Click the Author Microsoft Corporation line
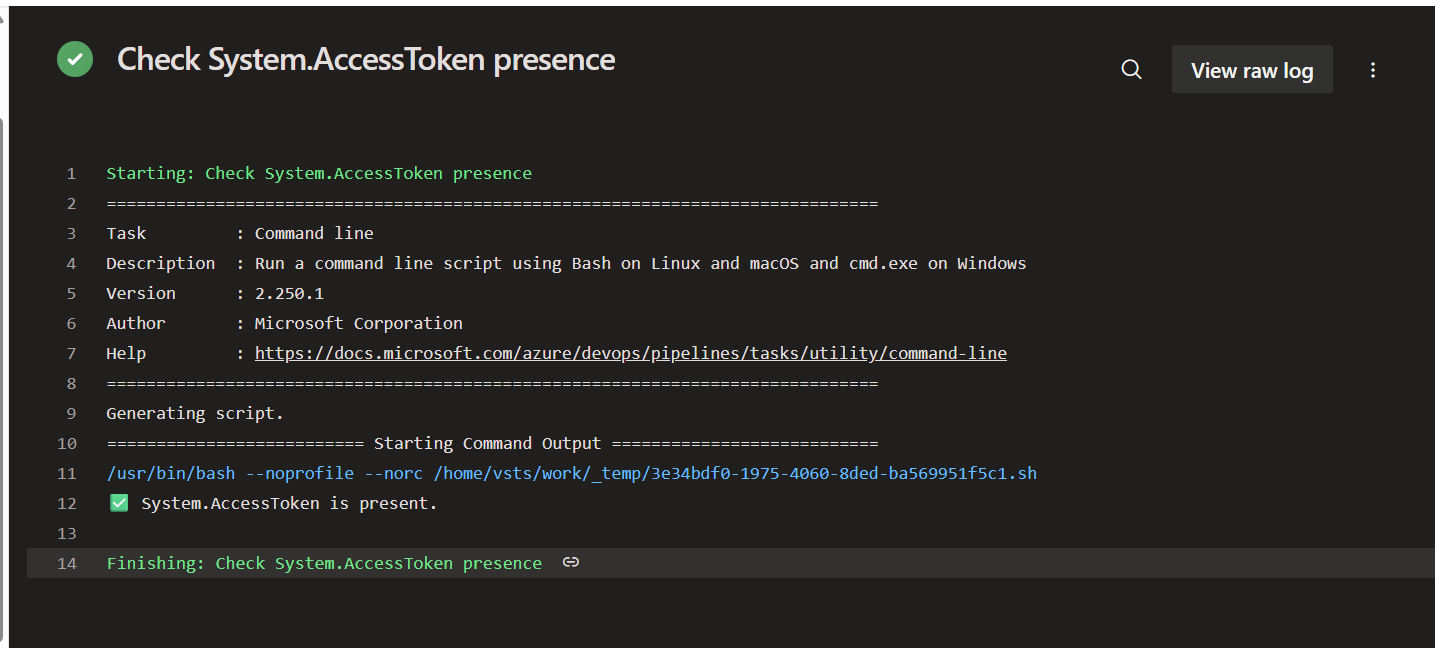This screenshot has height=648, width=1435. click(284, 323)
